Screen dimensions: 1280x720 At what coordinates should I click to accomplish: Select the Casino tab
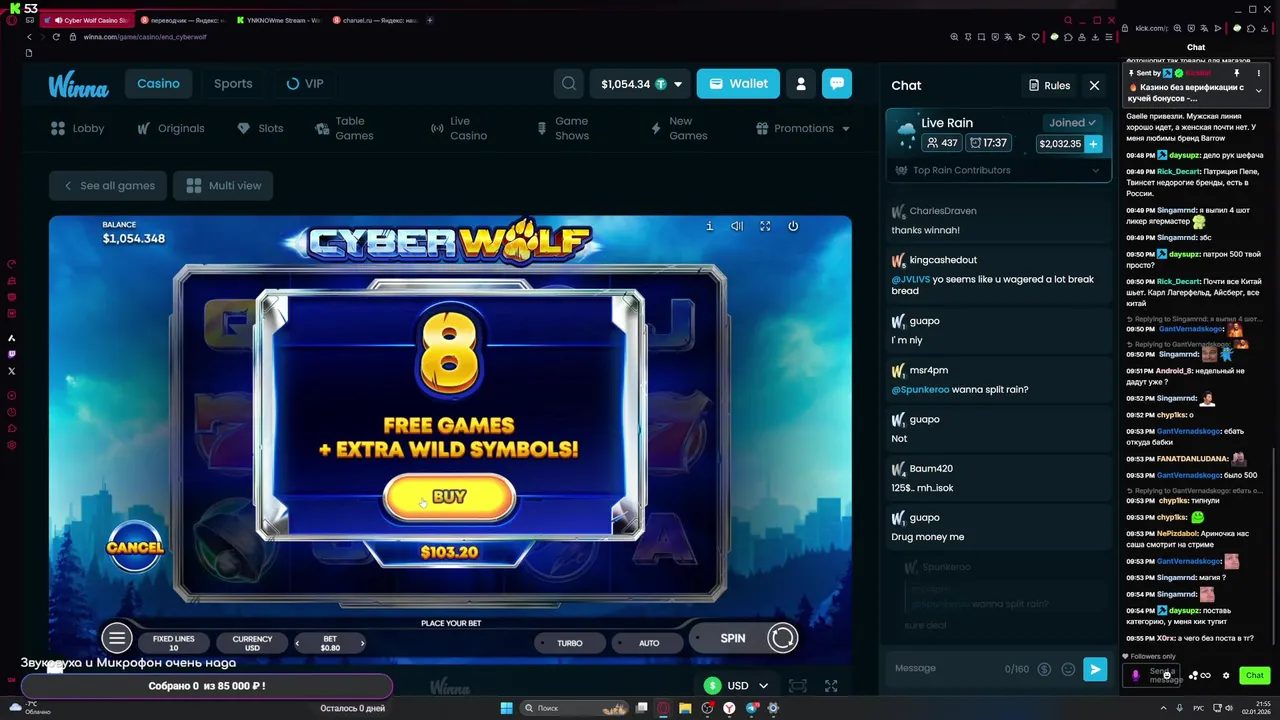tap(158, 84)
